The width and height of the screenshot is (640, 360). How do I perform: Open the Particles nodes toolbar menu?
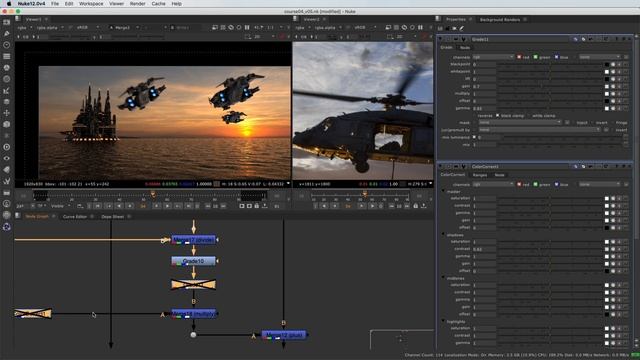[7, 136]
